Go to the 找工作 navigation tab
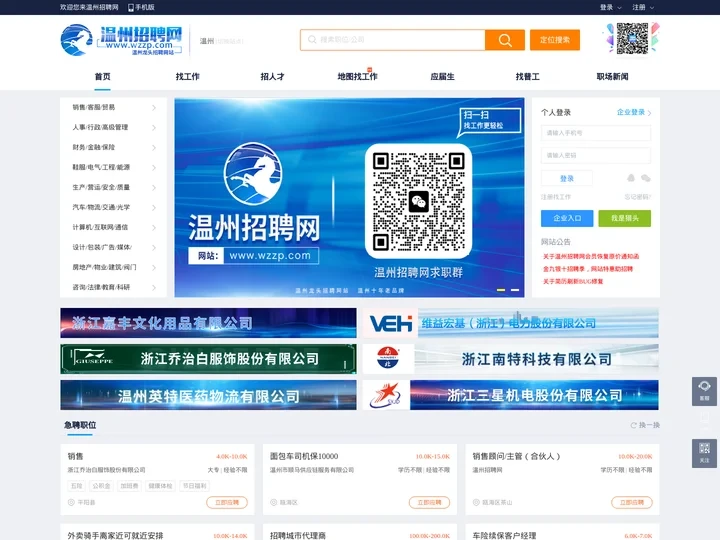 pyautogui.click(x=187, y=77)
